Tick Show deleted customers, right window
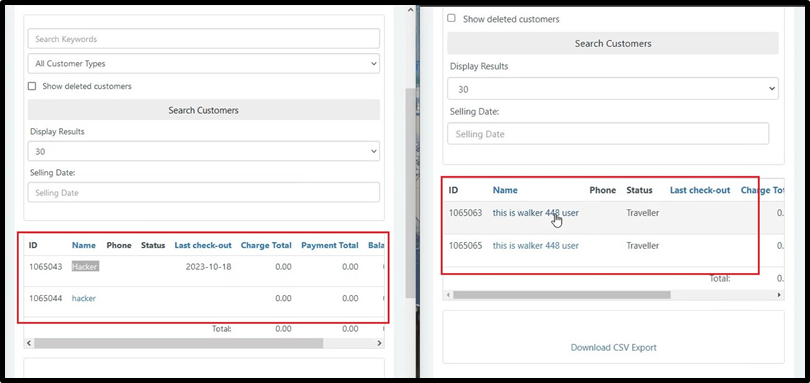 [451, 19]
